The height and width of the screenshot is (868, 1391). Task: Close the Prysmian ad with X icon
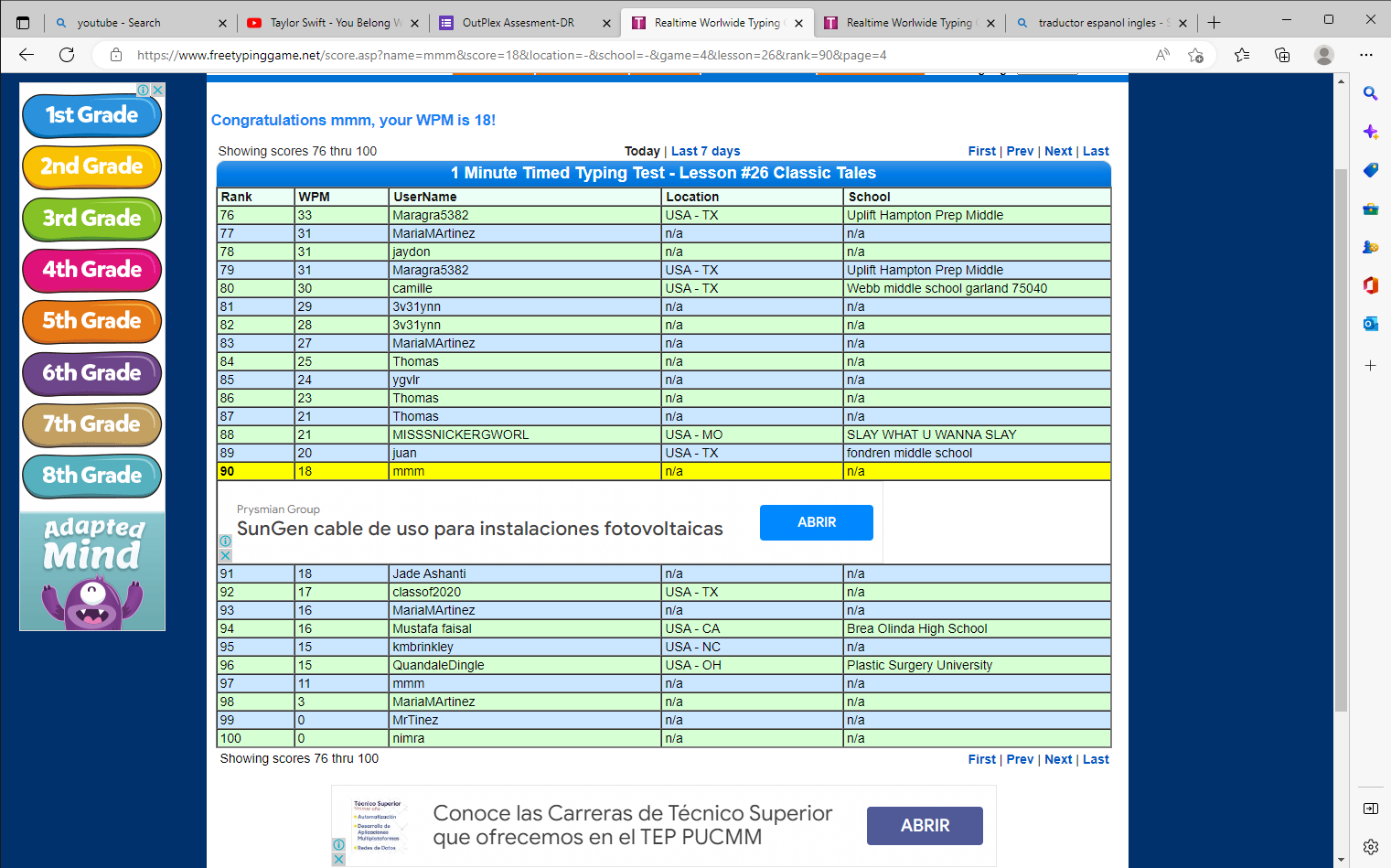click(225, 556)
